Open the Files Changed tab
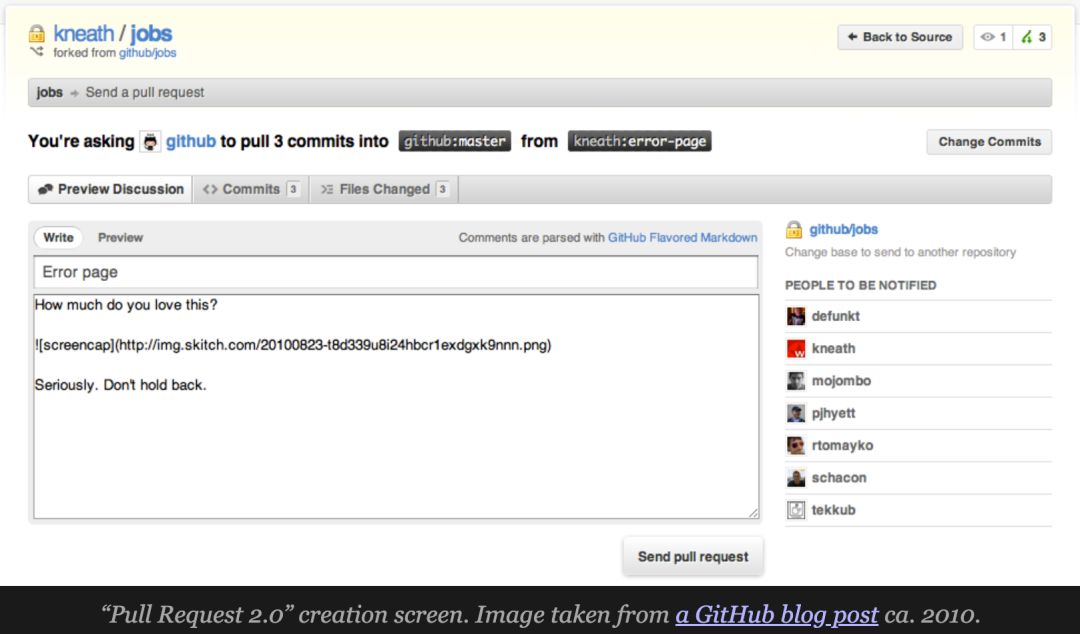The image size is (1080, 634). pyautogui.click(x=384, y=190)
